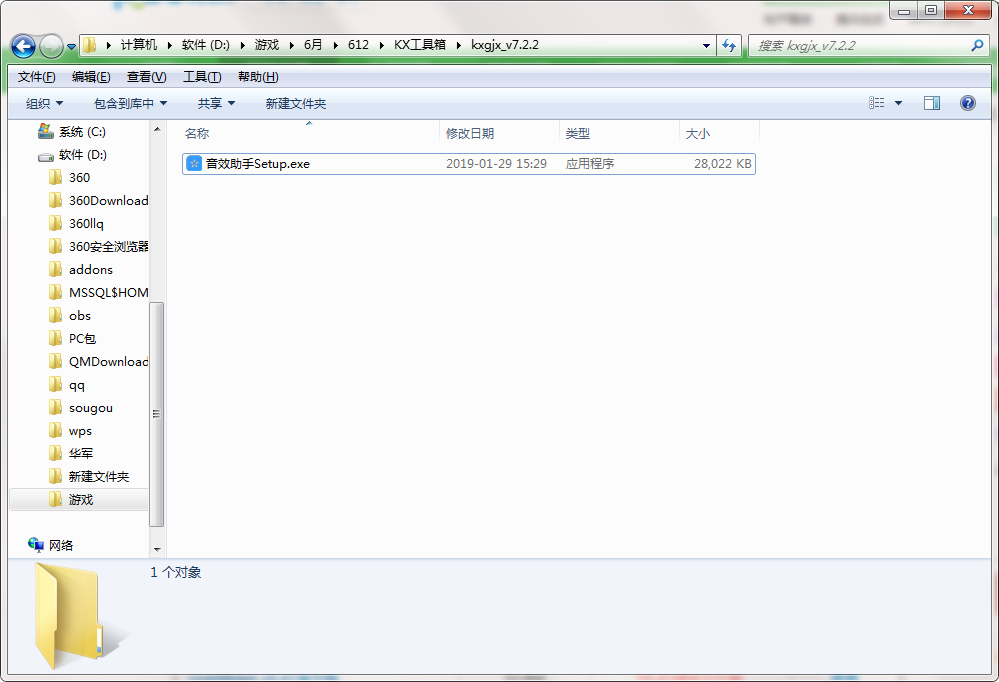Screen dimensions: 999x682
Task: Create a folder with 新建文件夹
Action: [x=296, y=103]
